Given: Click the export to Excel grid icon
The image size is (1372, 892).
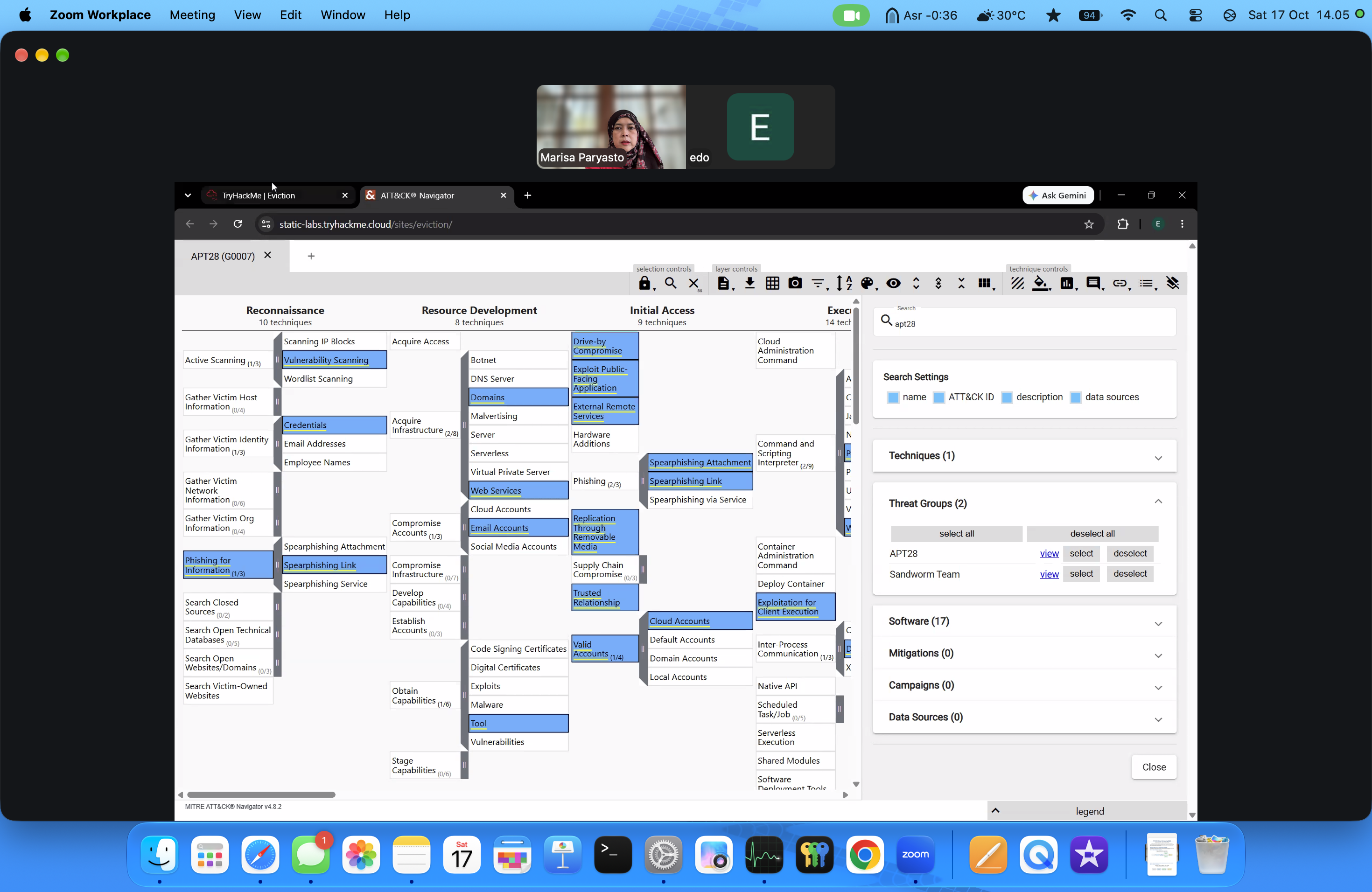Looking at the screenshot, I should tap(772, 283).
